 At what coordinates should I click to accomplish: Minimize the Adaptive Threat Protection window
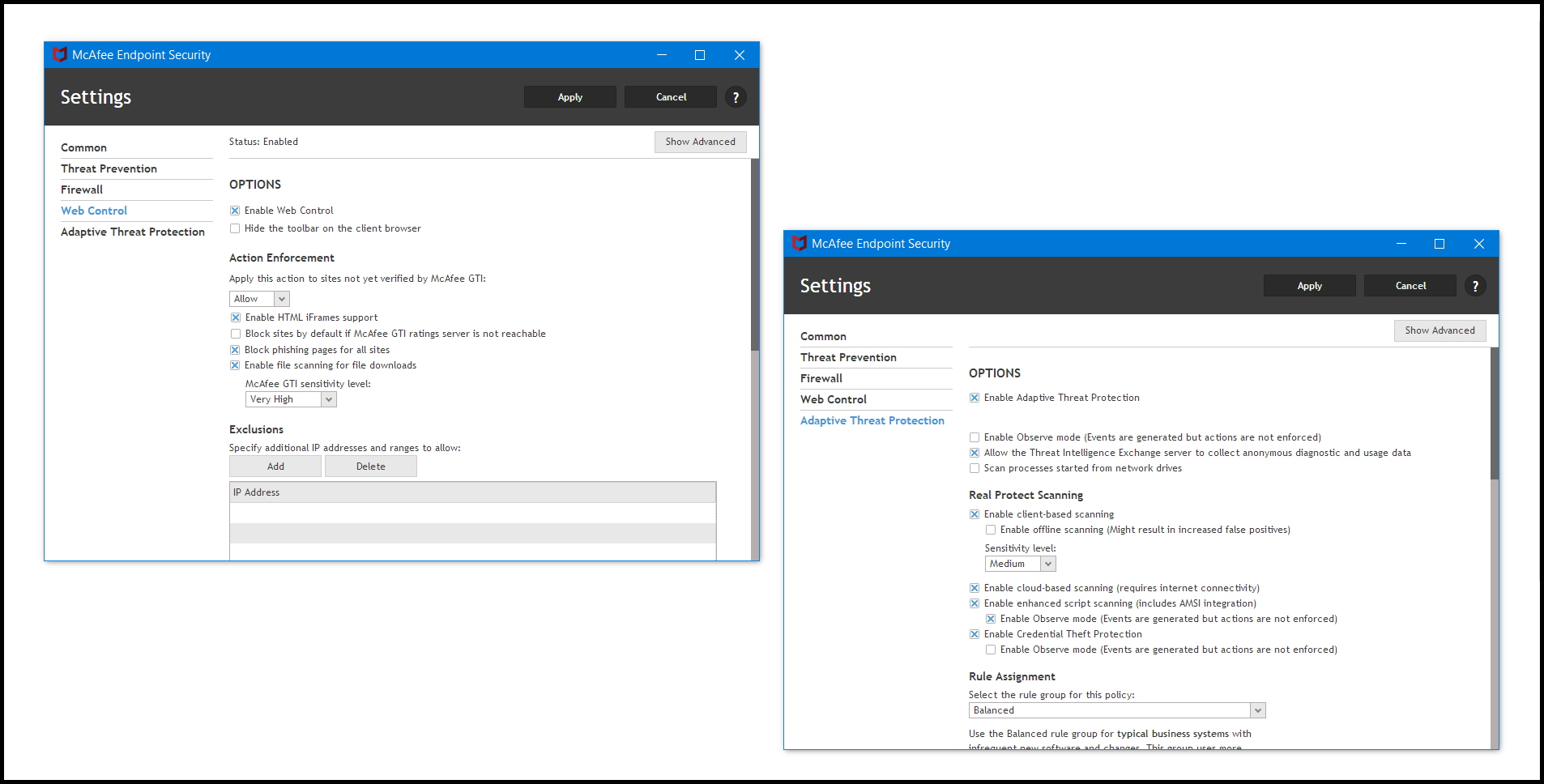pos(1401,244)
